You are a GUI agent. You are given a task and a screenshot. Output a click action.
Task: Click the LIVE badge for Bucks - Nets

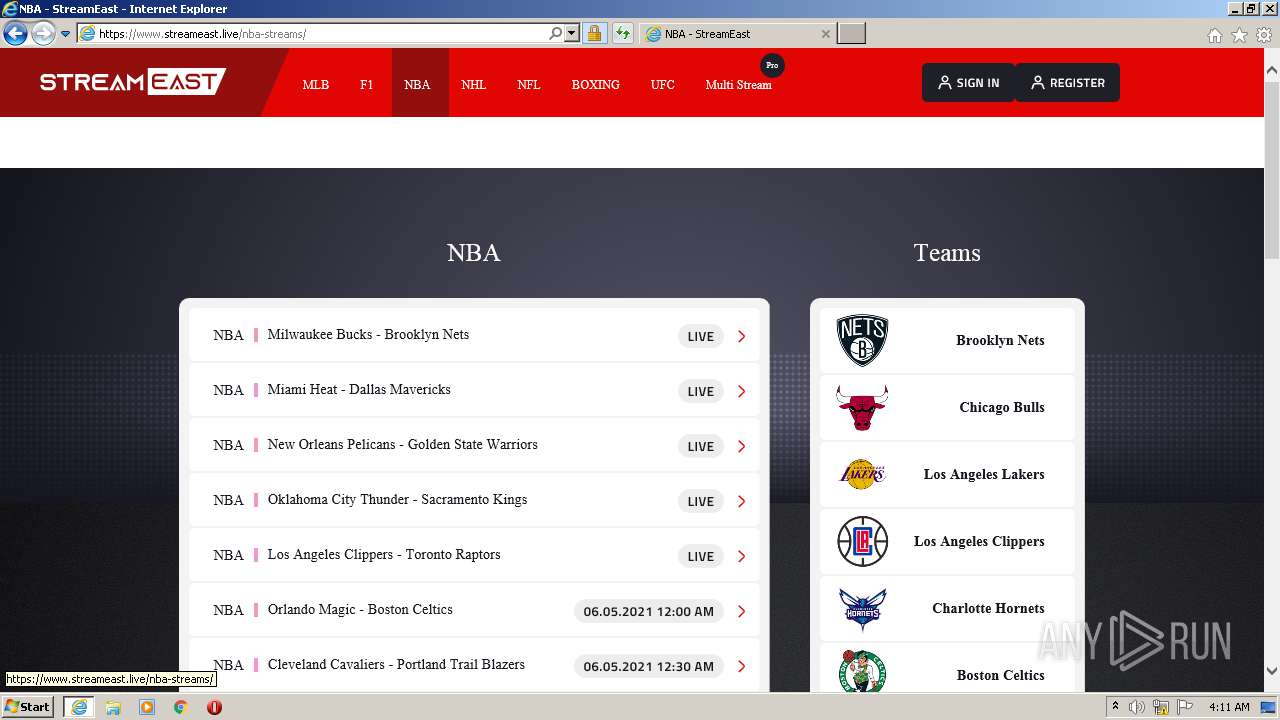[701, 336]
